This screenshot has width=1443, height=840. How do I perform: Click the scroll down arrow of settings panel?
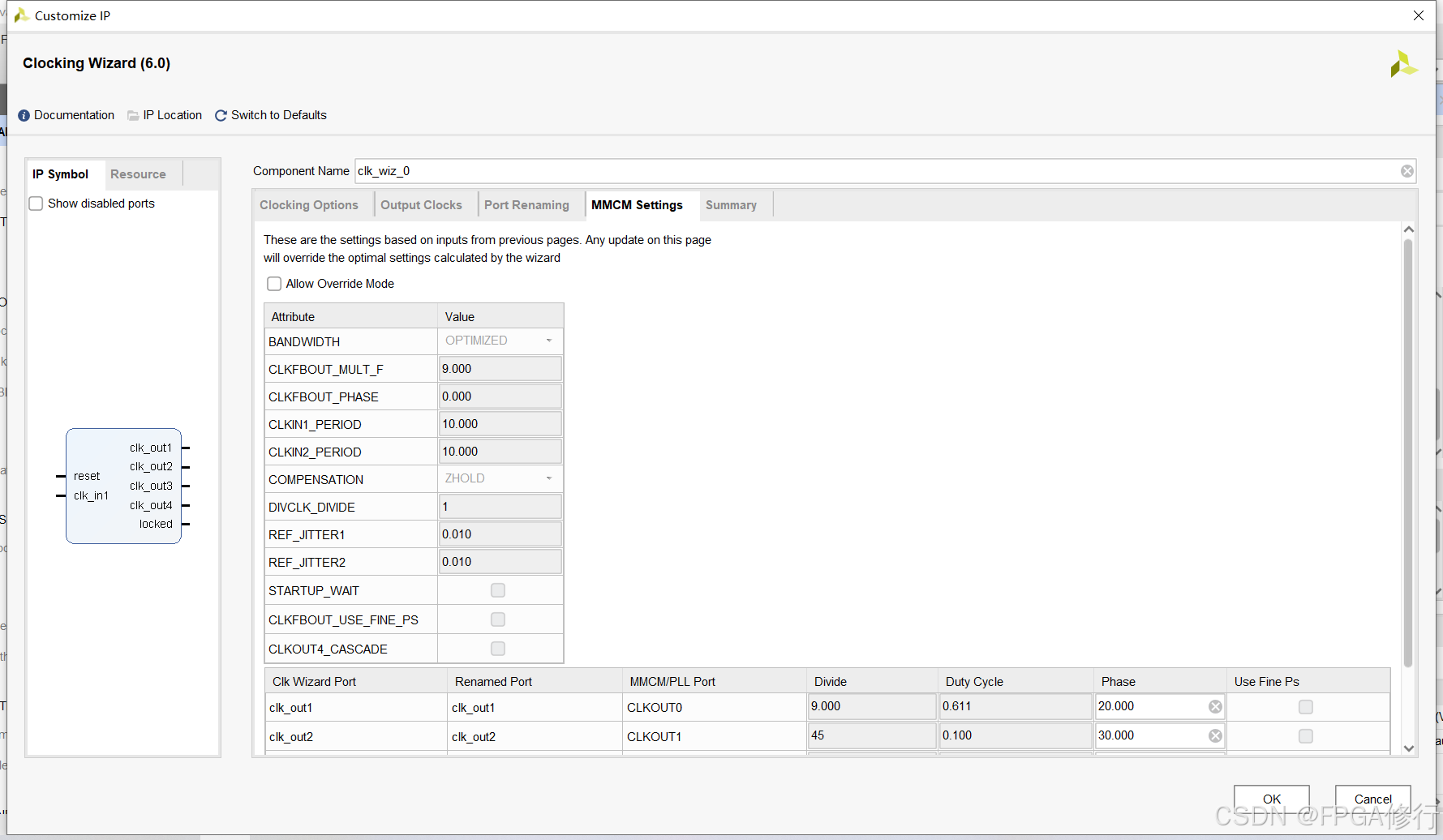coord(1409,748)
